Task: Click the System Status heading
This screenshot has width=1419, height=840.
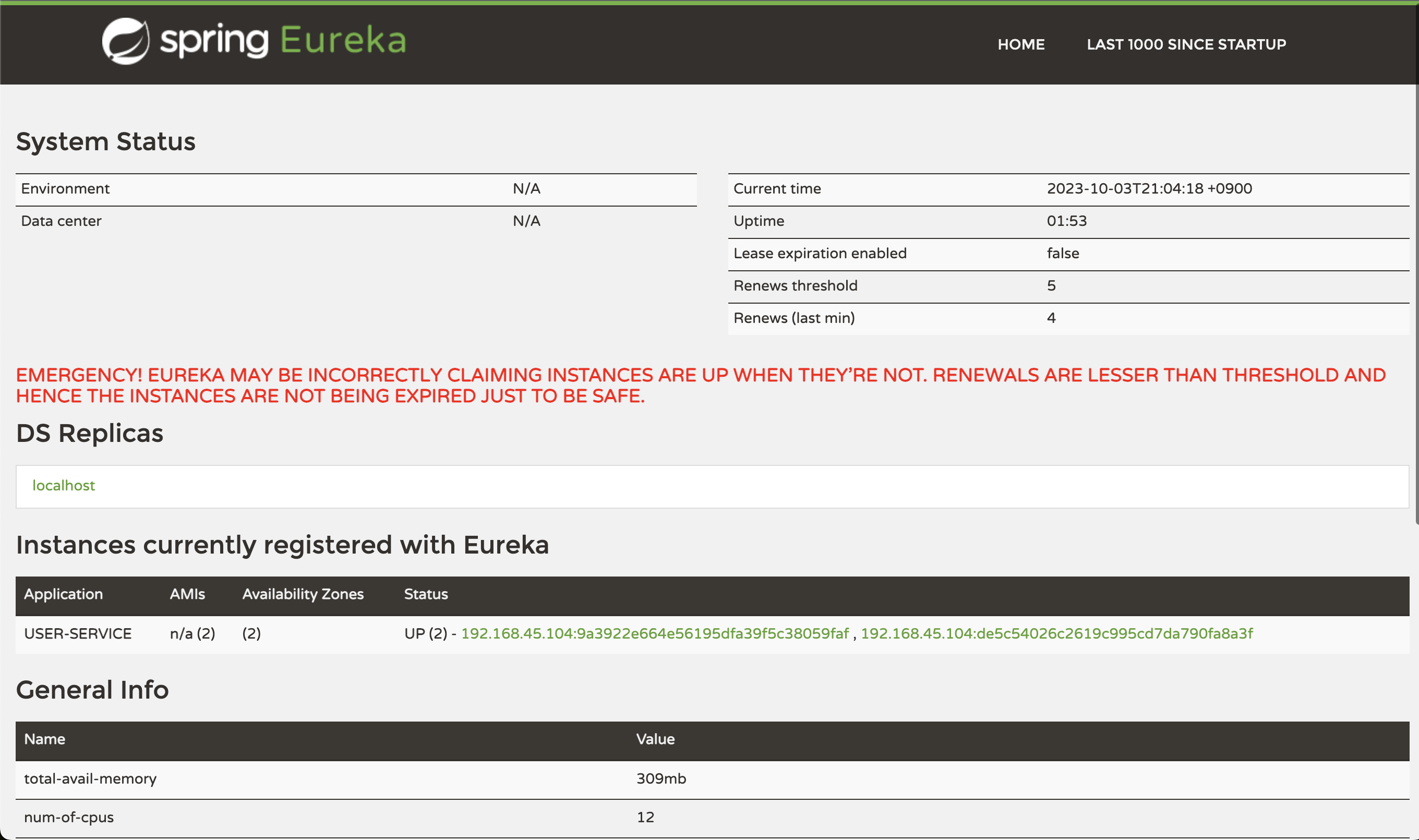Action: click(x=105, y=141)
